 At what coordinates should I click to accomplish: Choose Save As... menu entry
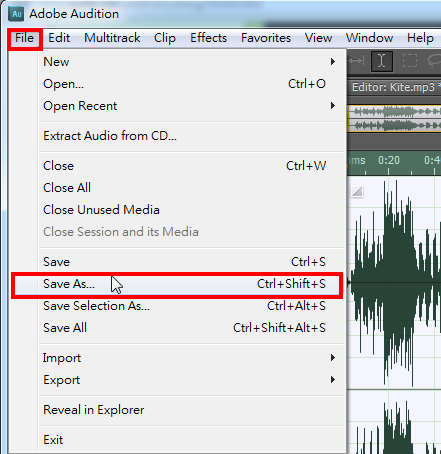177,284
